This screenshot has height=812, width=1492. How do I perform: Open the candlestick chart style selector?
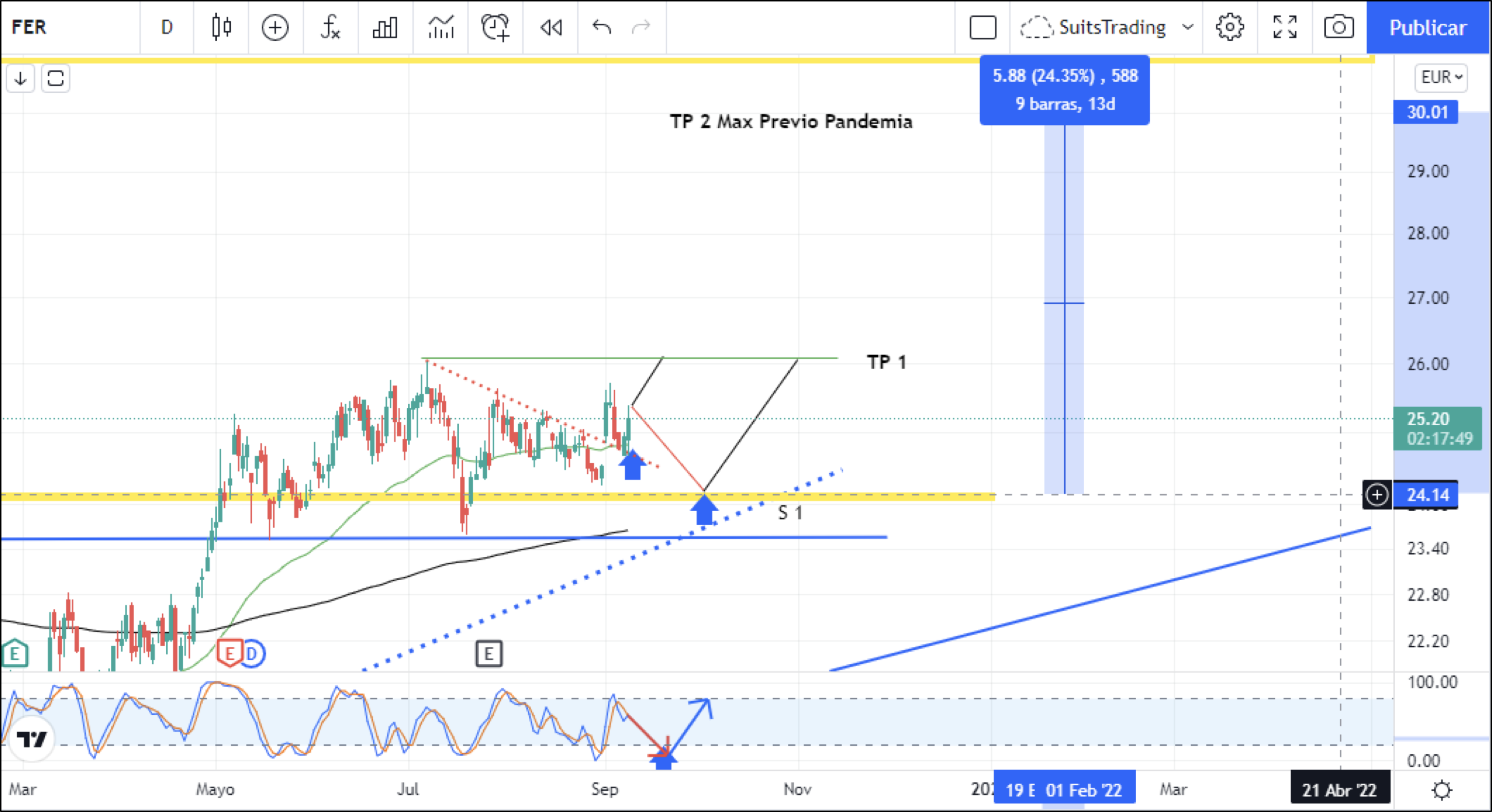pyautogui.click(x=221, y=27)
